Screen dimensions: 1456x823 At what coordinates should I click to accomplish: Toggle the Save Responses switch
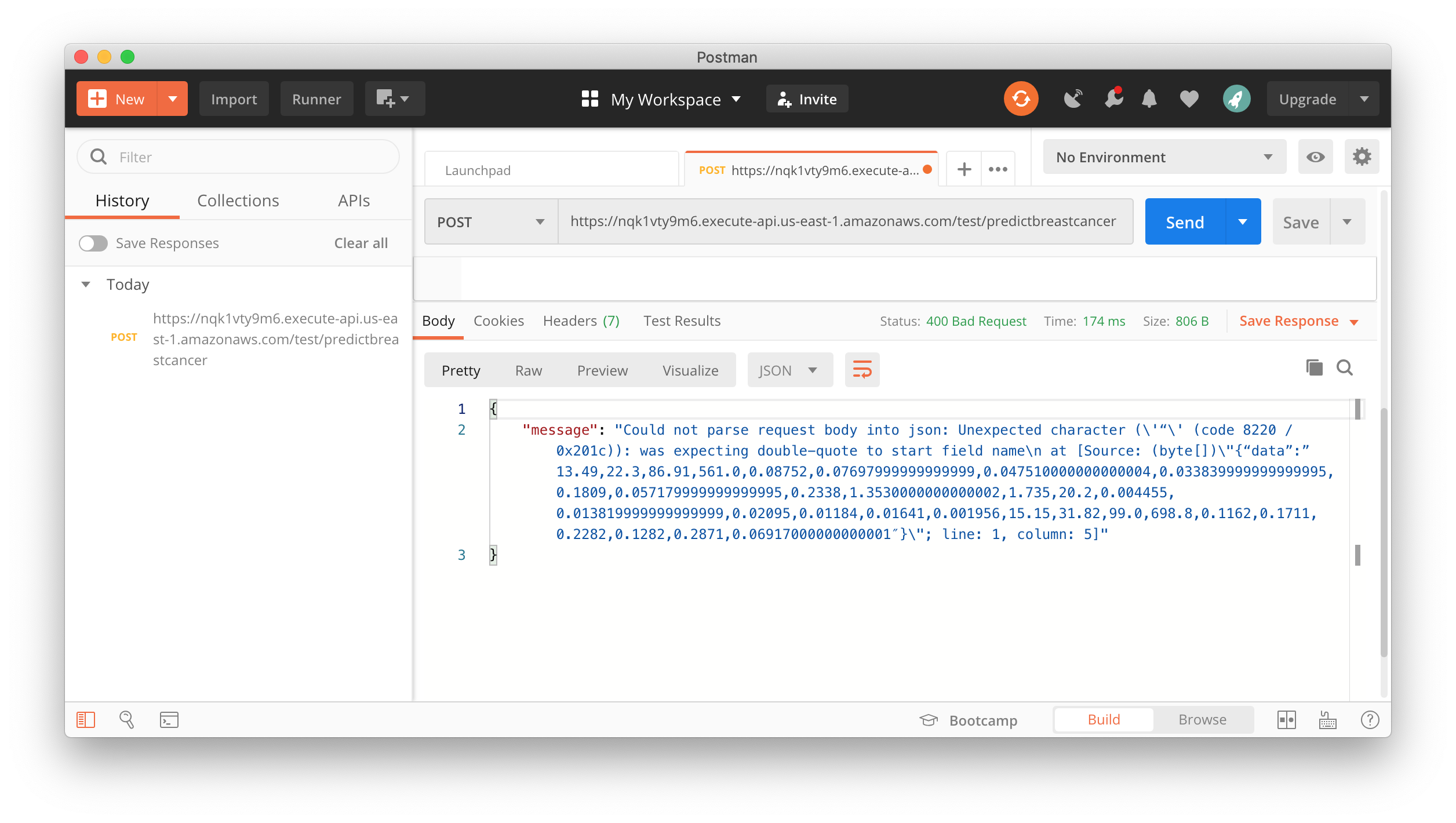[x=93, y=243]
